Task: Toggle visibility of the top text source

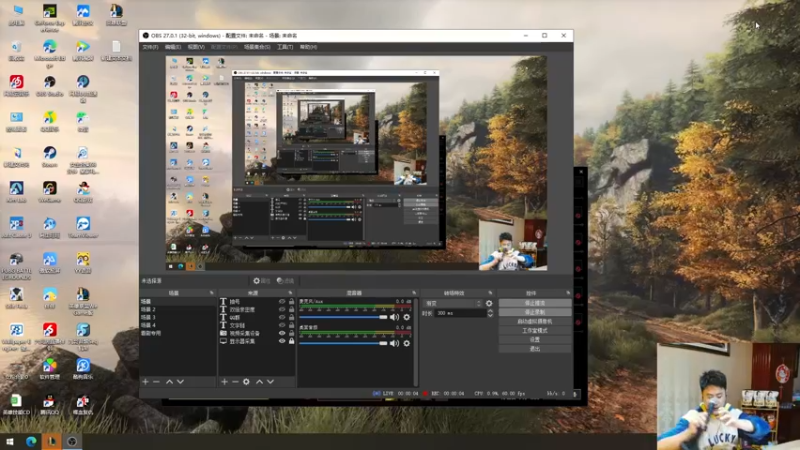Action: tap(282, 302)
